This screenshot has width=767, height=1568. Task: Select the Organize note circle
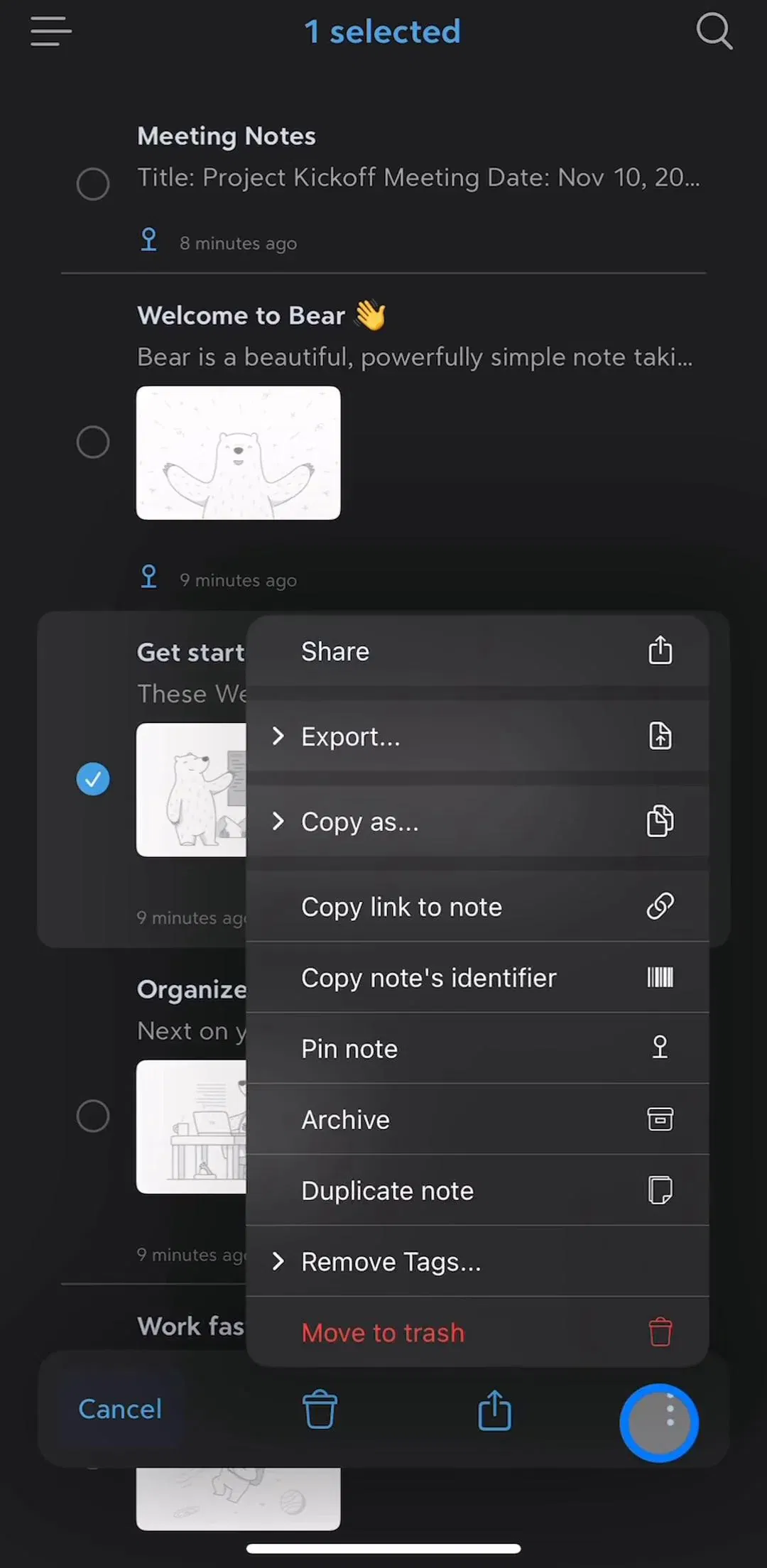tap(93, 1116)
